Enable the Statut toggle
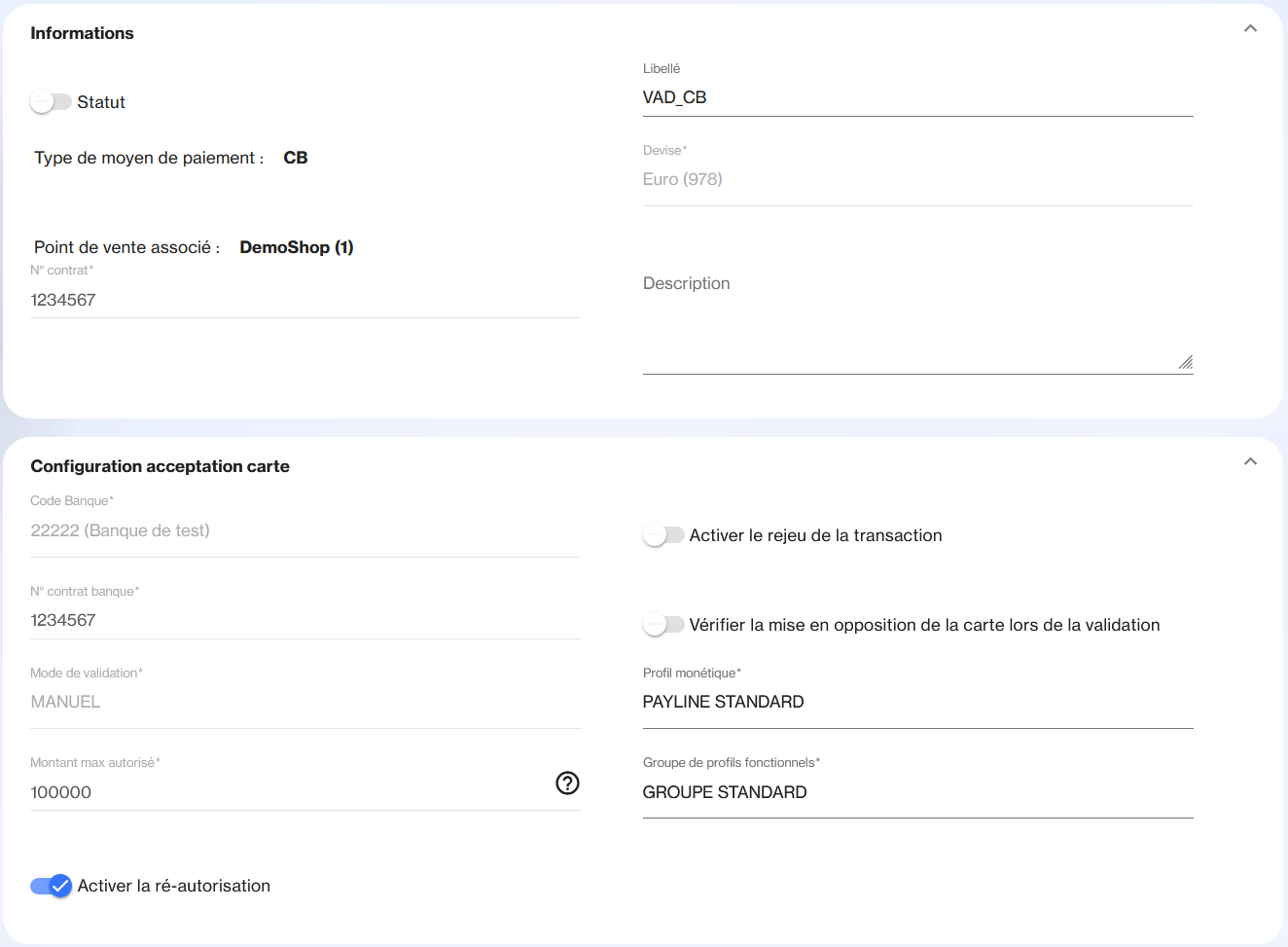This screenshot has height=947, width=1288. pyautogui.click(x=51, y=101)
